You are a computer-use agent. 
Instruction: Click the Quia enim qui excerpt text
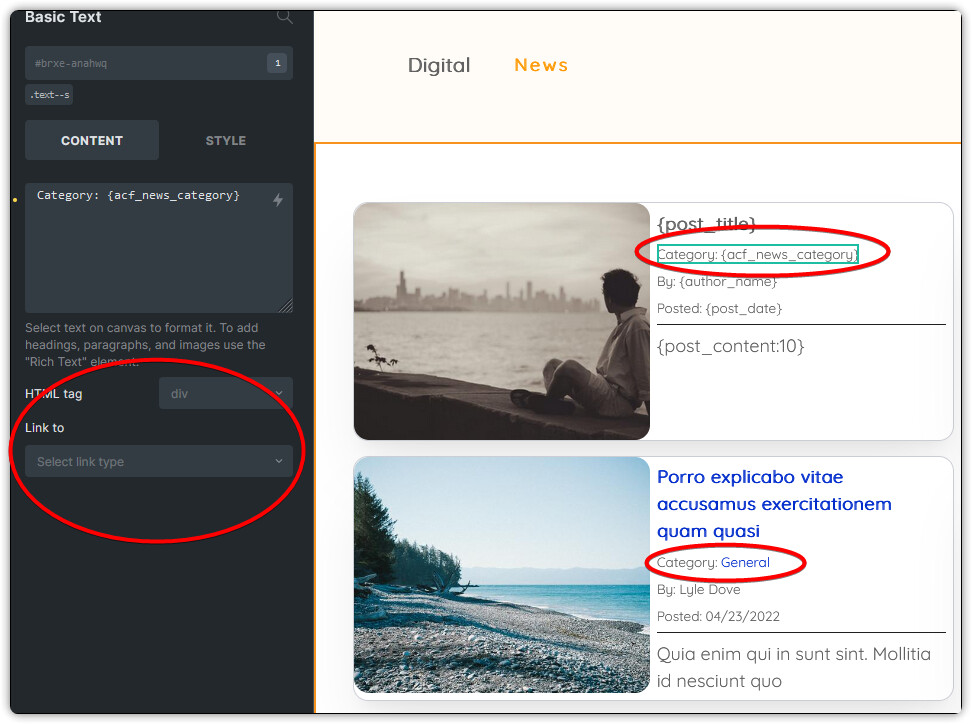pyautogui.click(x=793, y=667)
